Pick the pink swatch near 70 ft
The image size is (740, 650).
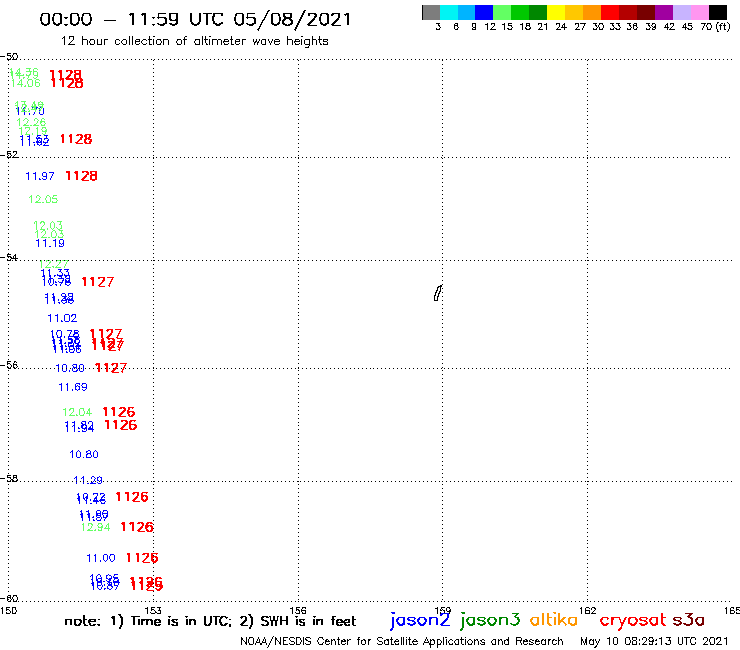tap(699, 12)
